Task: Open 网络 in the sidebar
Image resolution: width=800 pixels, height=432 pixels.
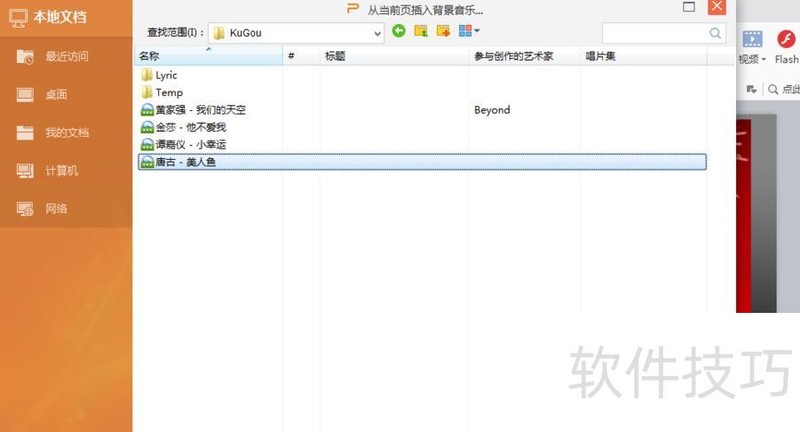Action: tap(66, 209)
